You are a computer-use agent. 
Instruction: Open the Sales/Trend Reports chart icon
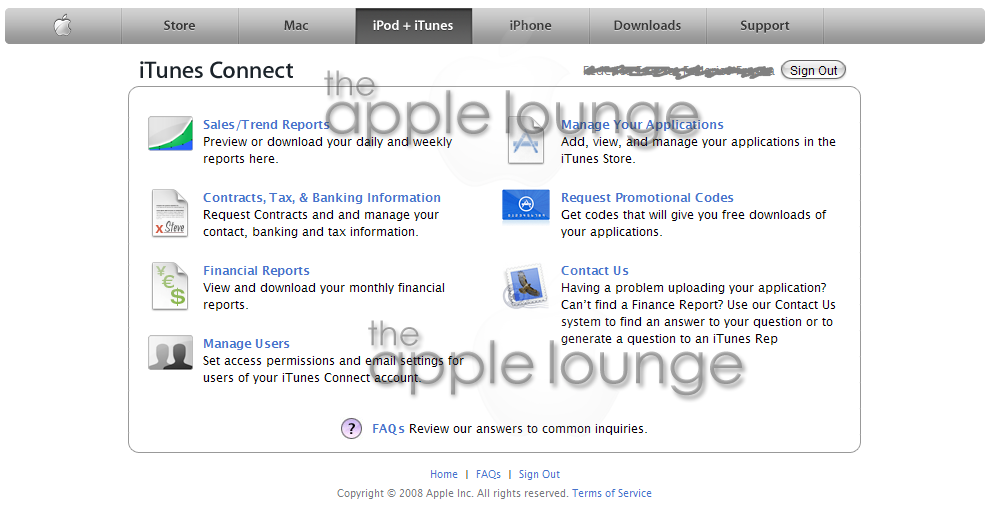click(x=170, y=133)
